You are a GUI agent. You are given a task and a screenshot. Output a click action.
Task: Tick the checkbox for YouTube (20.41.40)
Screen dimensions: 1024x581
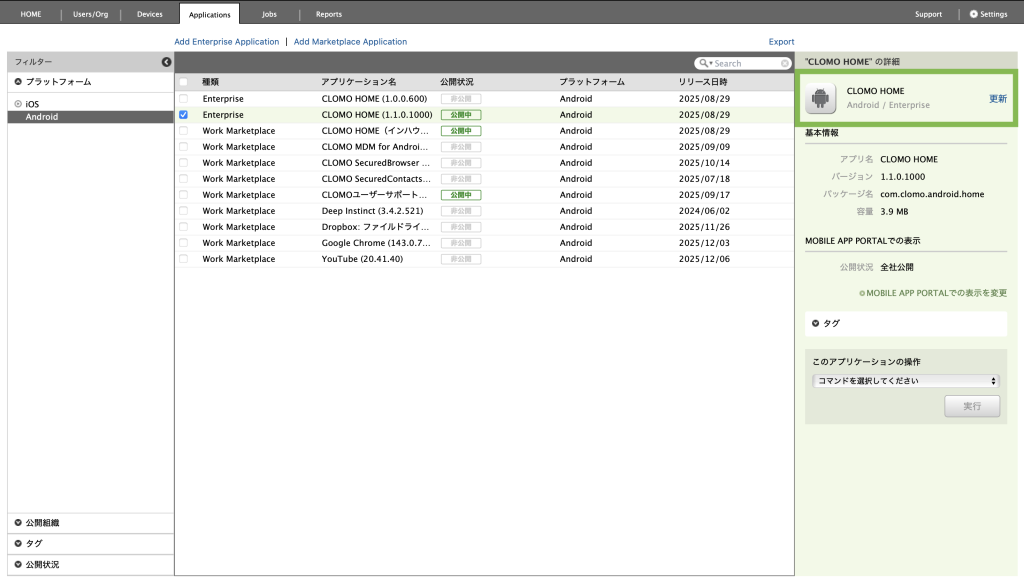pos(183,259)
